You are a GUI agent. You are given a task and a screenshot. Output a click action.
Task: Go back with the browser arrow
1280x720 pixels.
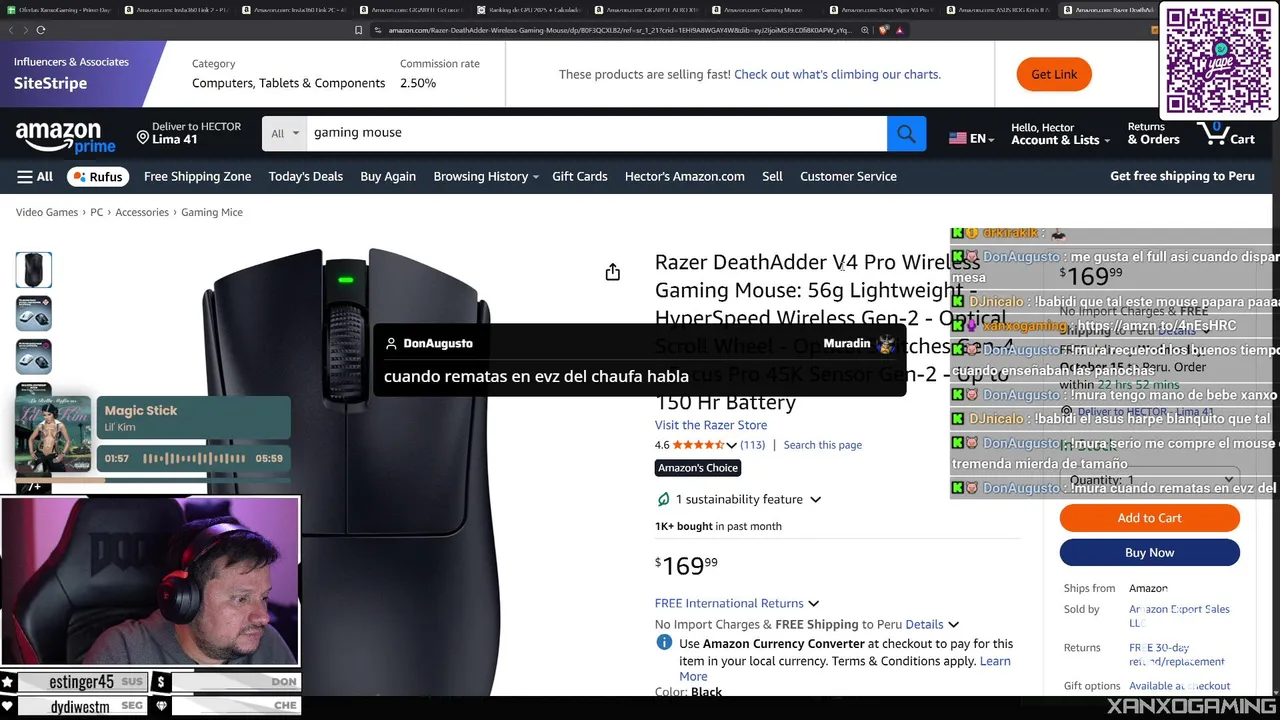[x=11, y=30]
